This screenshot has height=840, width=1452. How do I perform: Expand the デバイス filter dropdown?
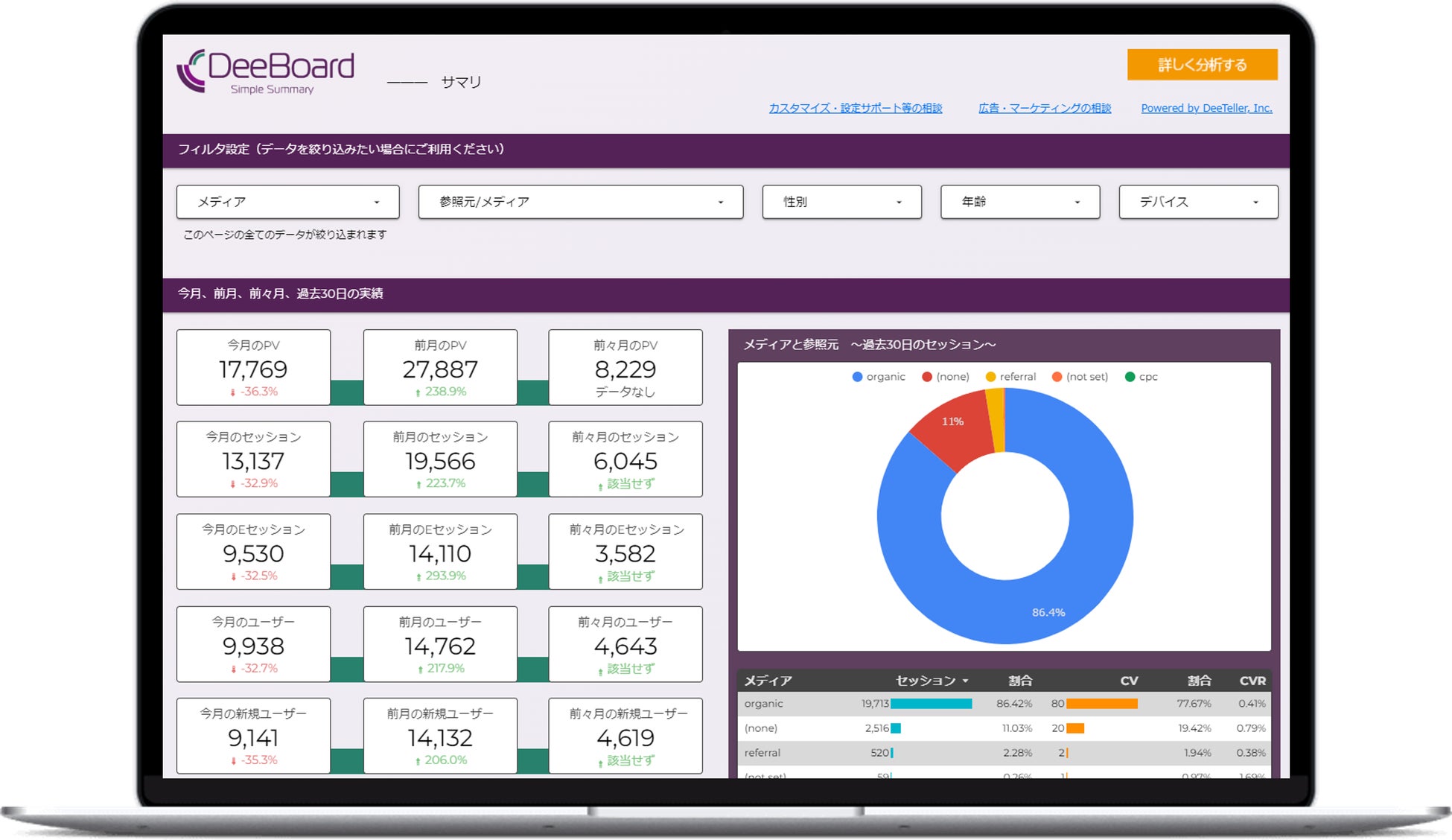[1197, 202]
